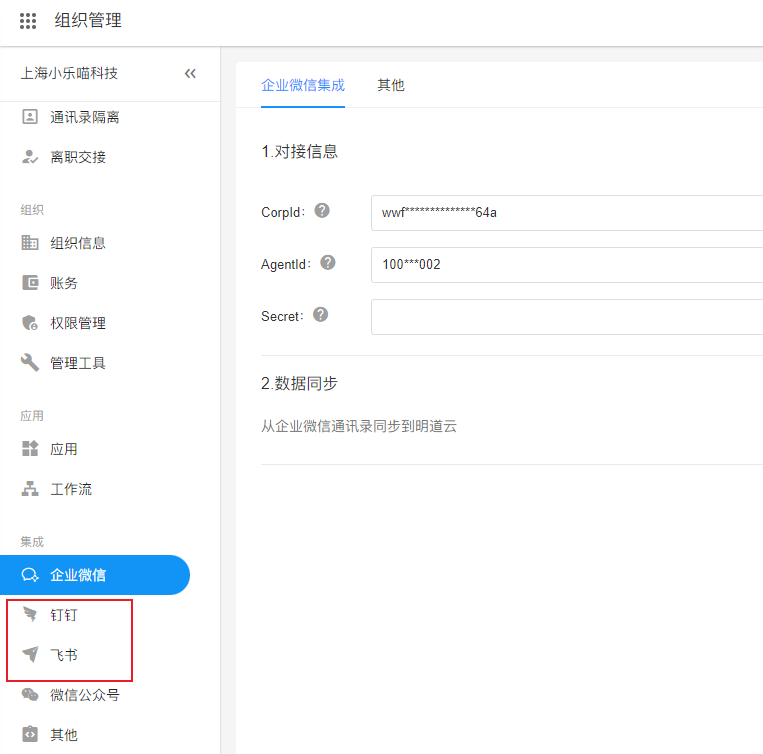Switch to the 其他 tab
This screenshot has width=763, height=754.
click(391, 85)
